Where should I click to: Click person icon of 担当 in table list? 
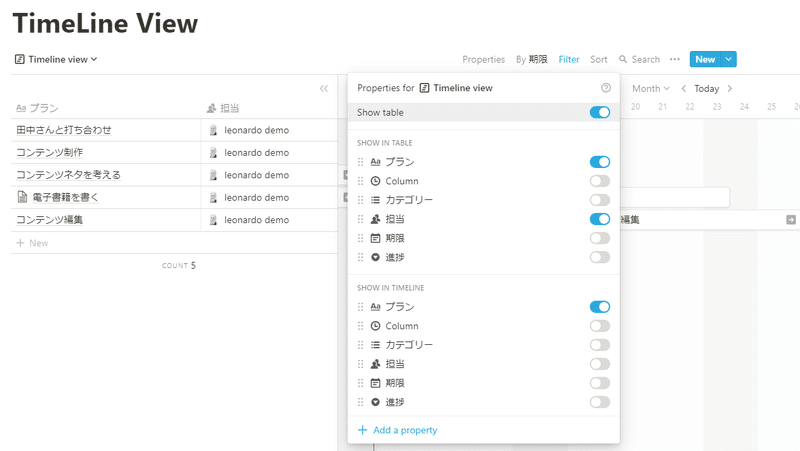pos(376,219)
